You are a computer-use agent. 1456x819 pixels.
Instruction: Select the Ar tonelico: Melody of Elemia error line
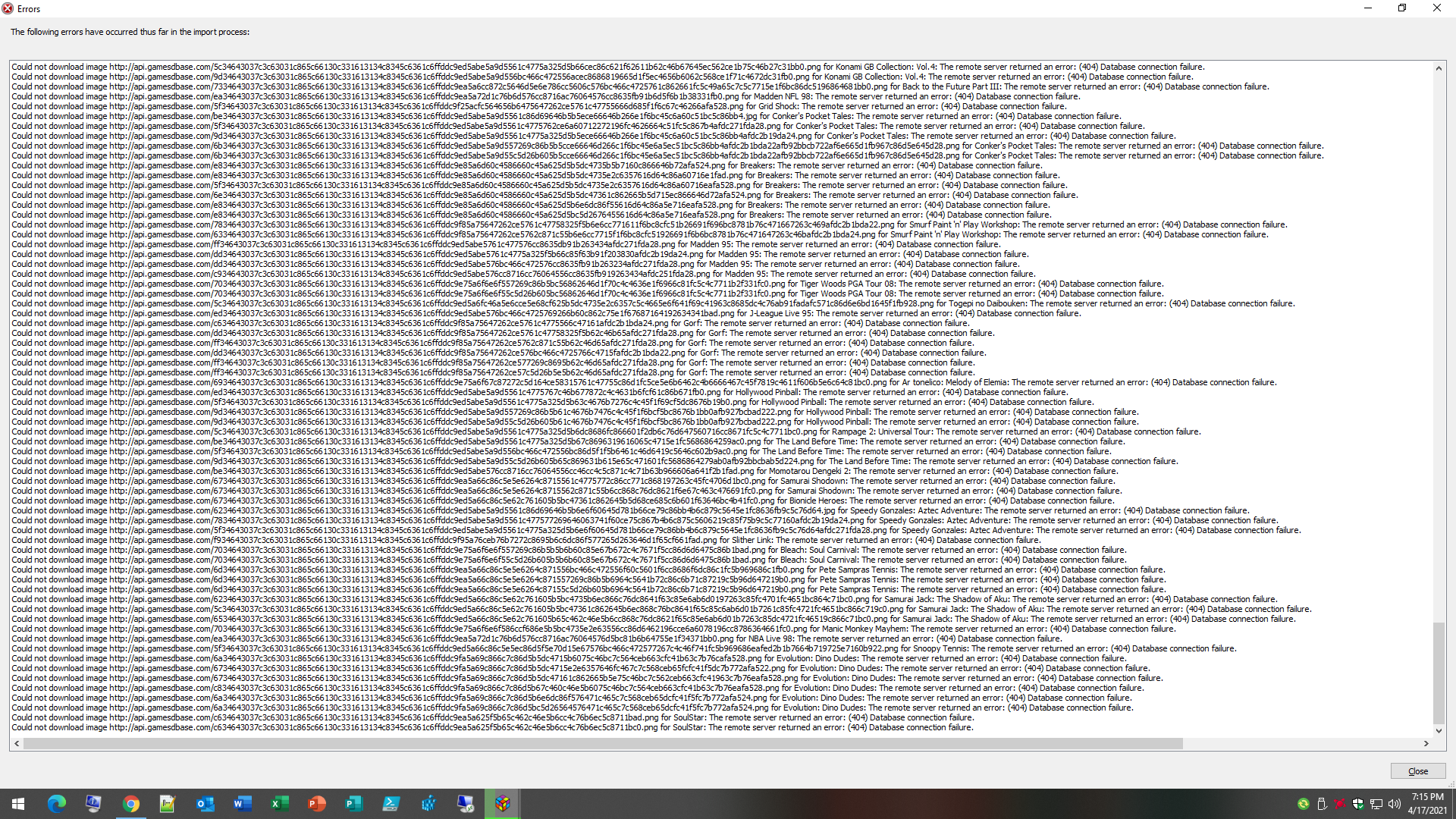point(644,382)
